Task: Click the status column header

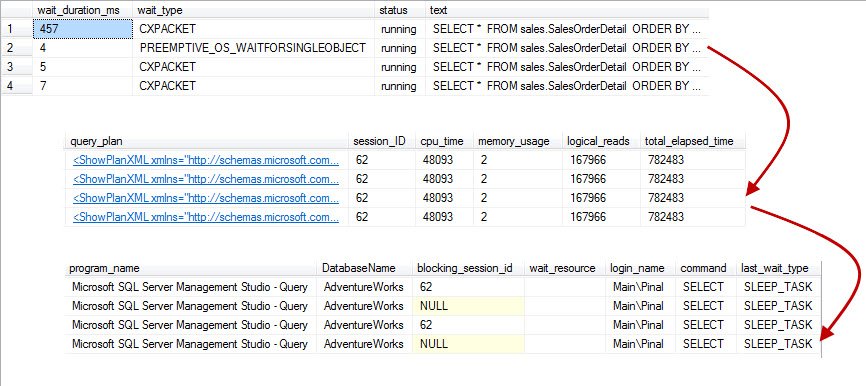Action: [x=400, y=10]
